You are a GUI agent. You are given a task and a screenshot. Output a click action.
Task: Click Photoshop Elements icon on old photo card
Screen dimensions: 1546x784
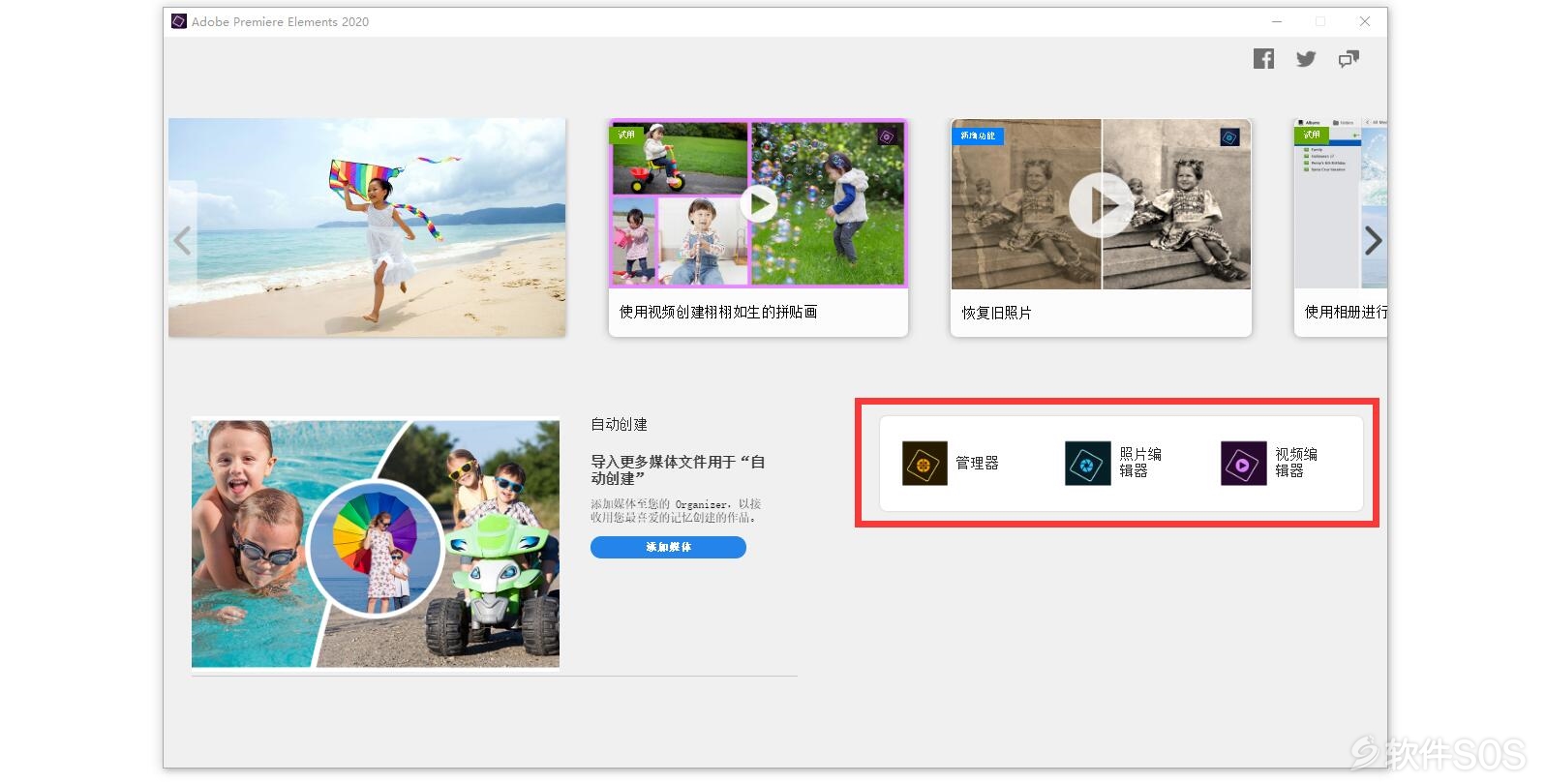coord(1229,137)
